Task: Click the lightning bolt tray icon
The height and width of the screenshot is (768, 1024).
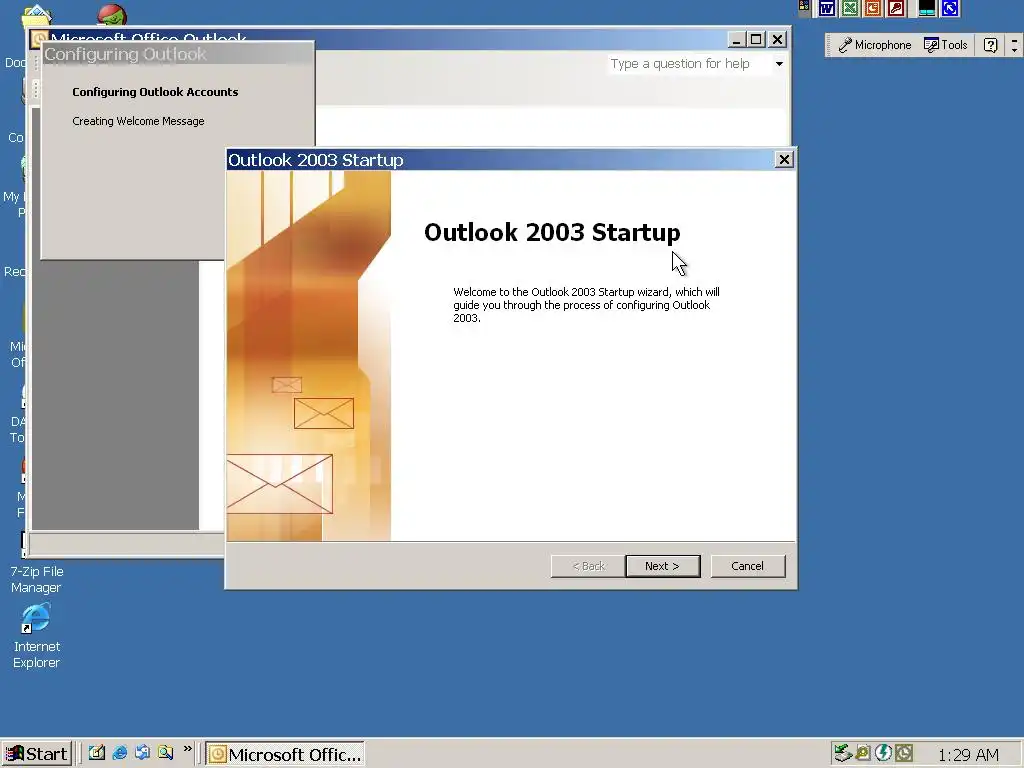Action: tap(883, 753)
